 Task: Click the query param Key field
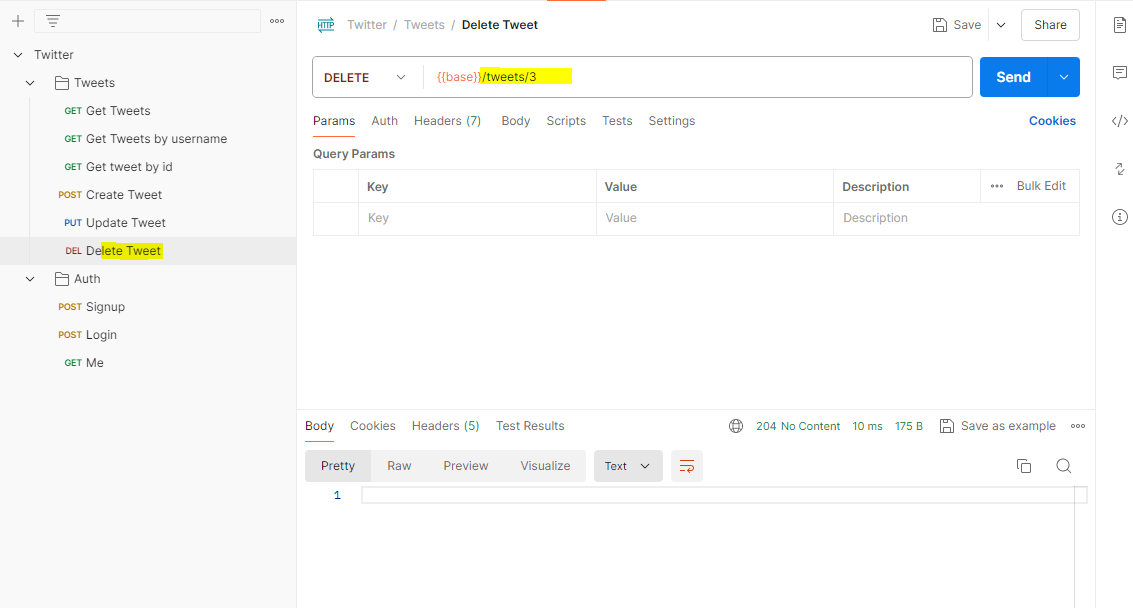click(x=477, y=218)
